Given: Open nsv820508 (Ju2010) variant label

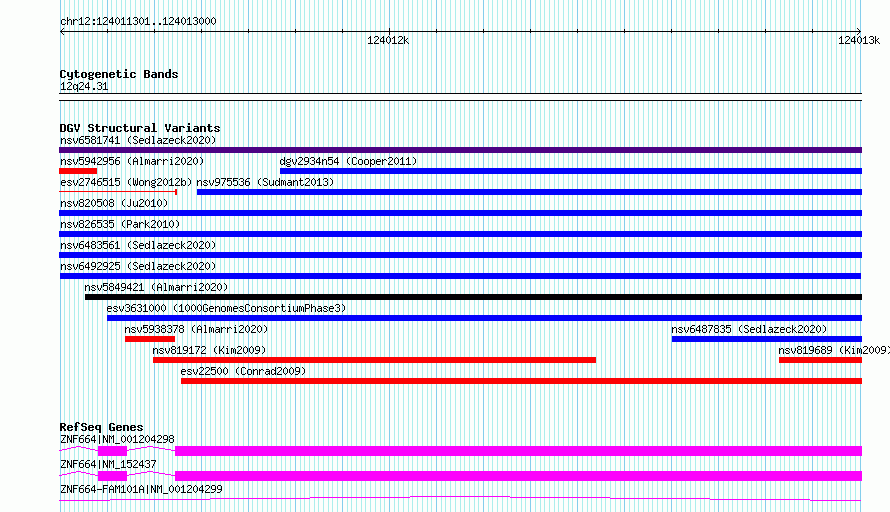Looking at the screenshot, I should [x=114, y=203].
